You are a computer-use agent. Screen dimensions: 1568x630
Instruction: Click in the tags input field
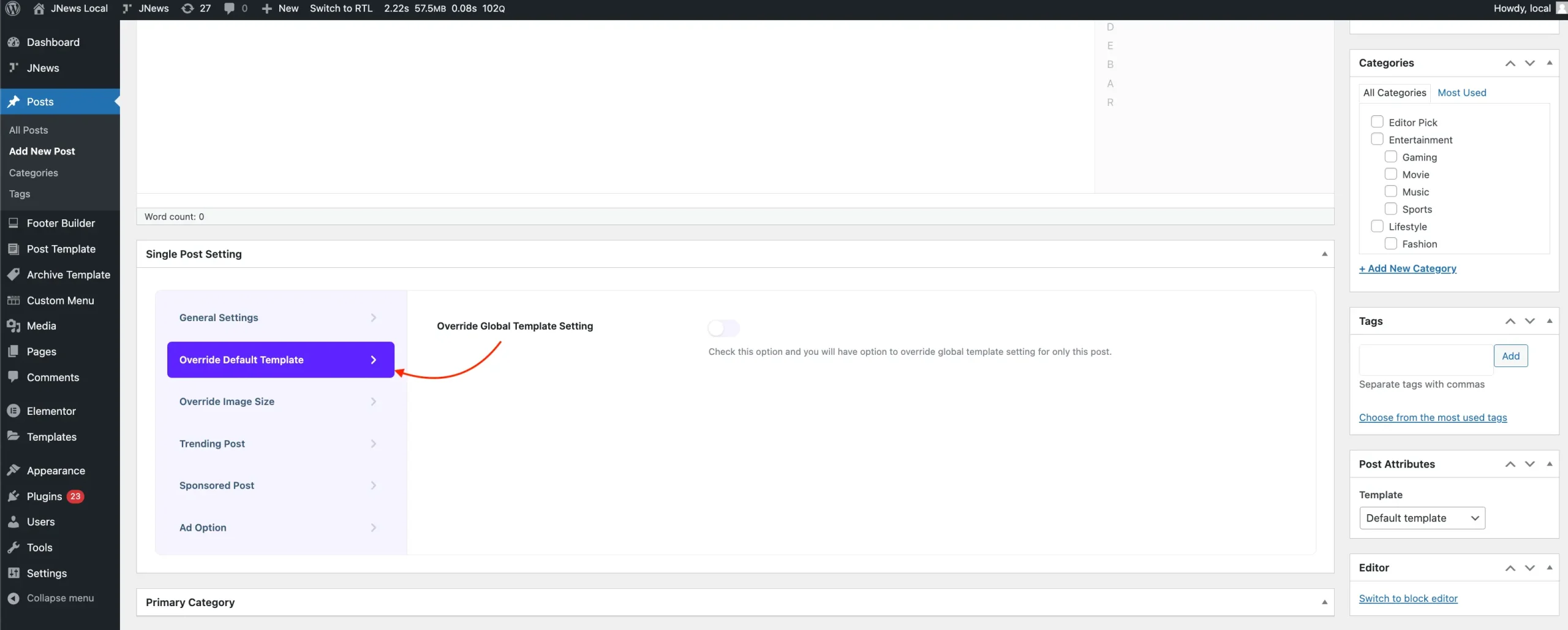pos(1425,360)
